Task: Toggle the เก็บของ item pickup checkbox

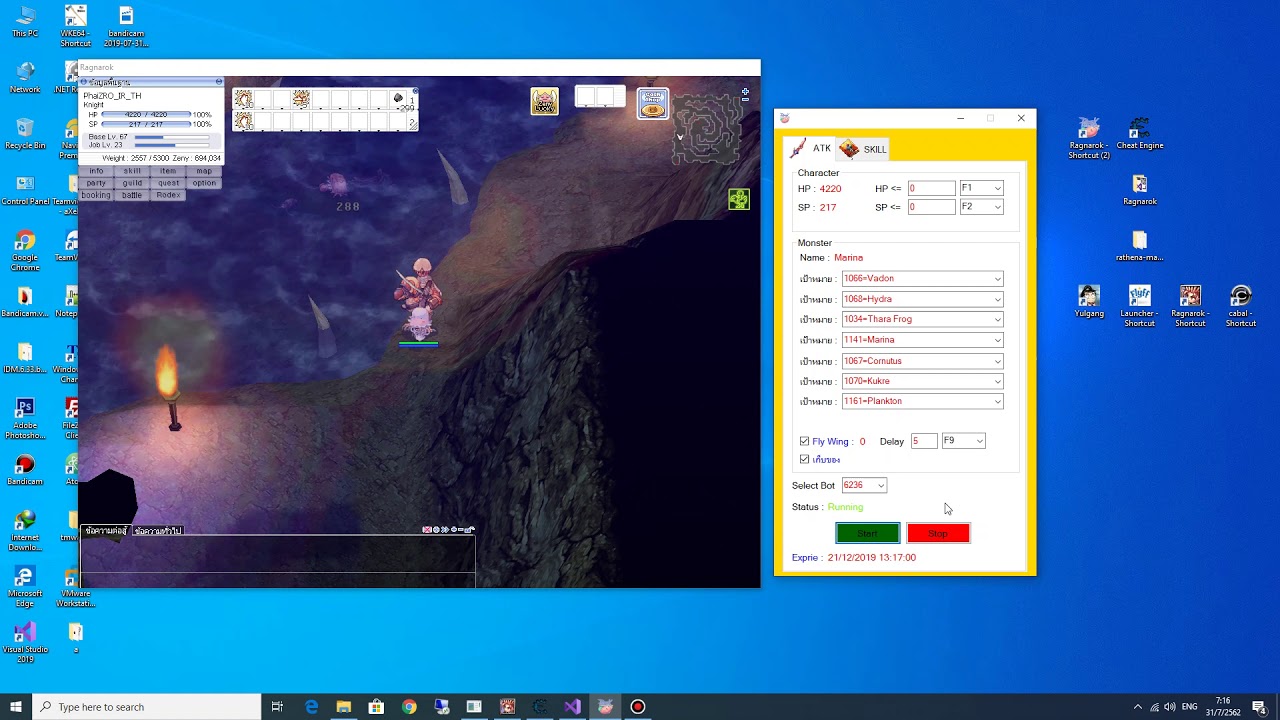Action: pyautogui.click(x=804, y=459)
